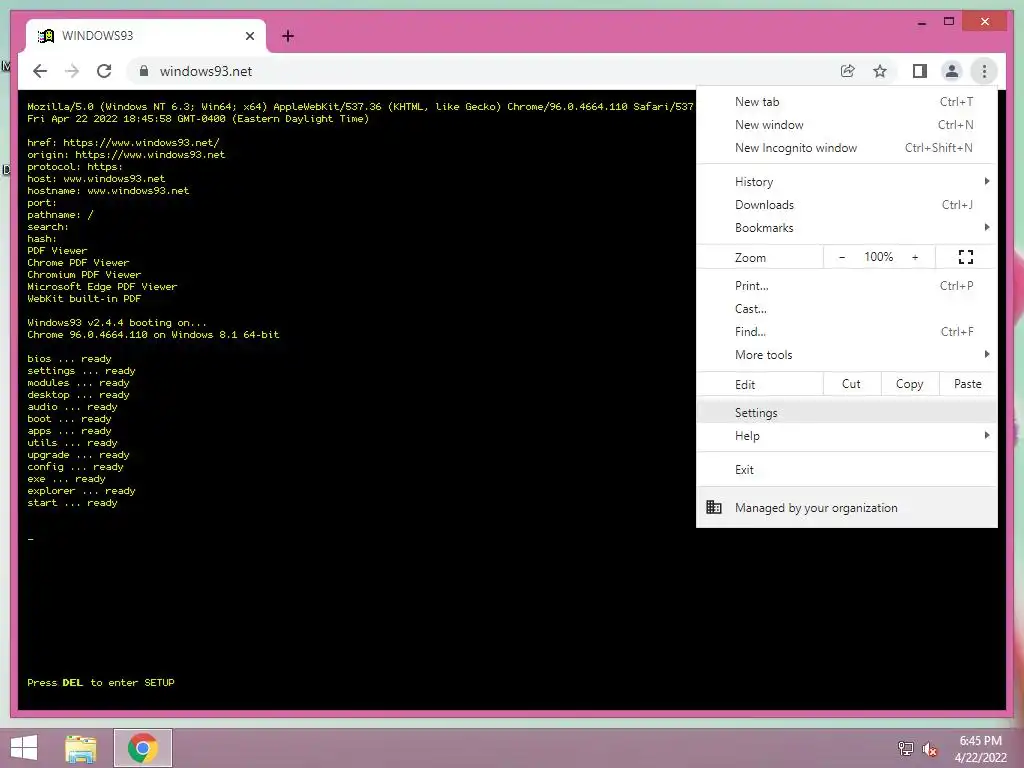Screen dimensions: 1024x768
Task: Maximize the Chrome window
Action: 949,22
